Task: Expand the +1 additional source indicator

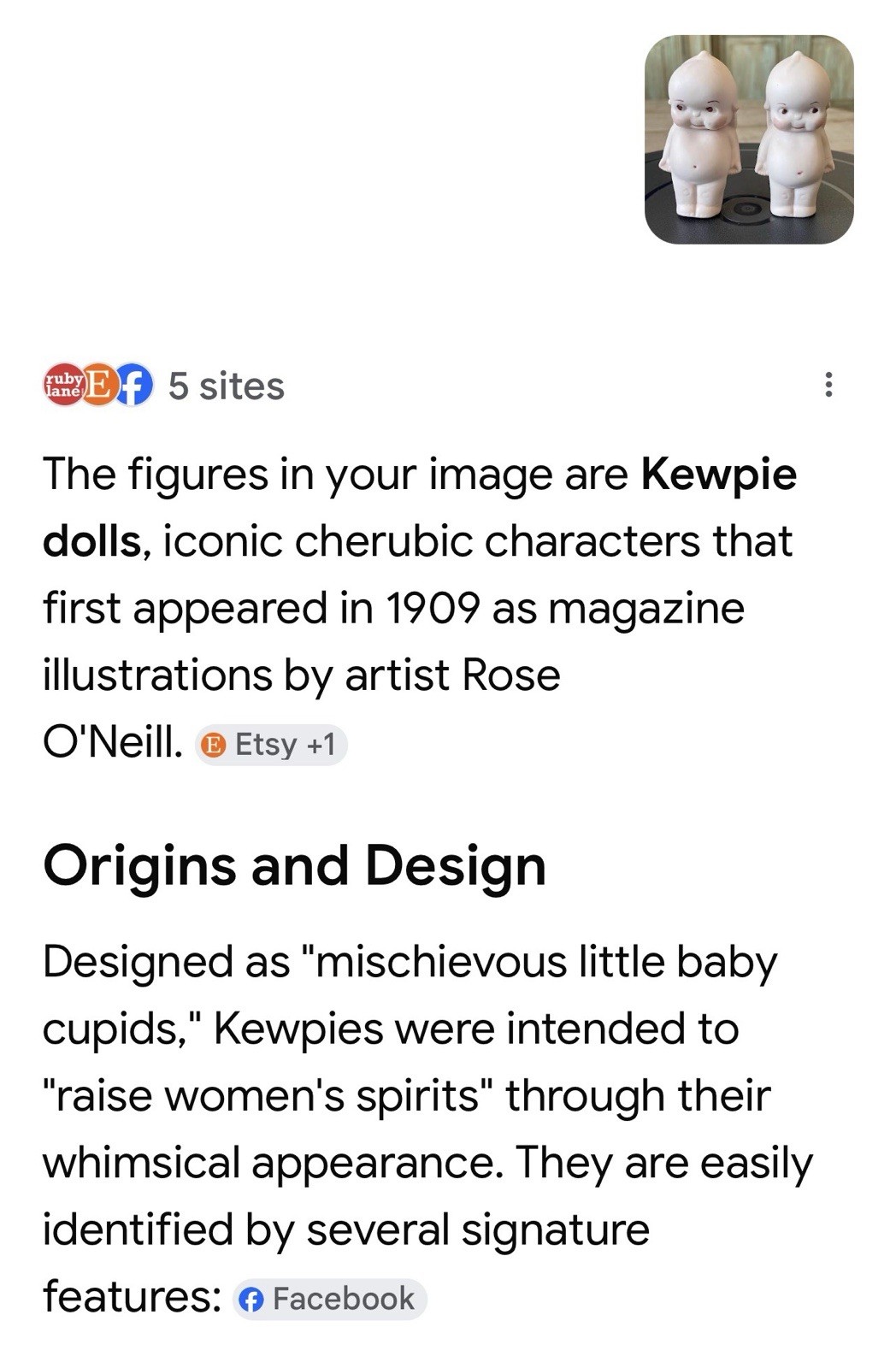Action: (321, 745)
